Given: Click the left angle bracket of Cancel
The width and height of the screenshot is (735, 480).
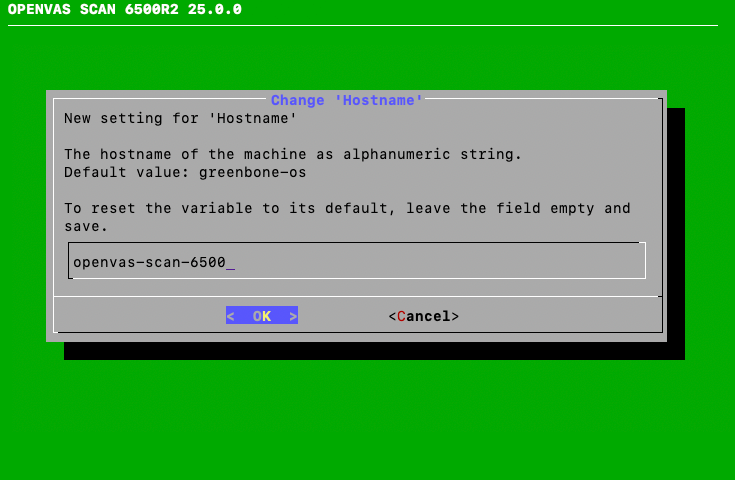Looking at the screenshot, I should (392, 316).
